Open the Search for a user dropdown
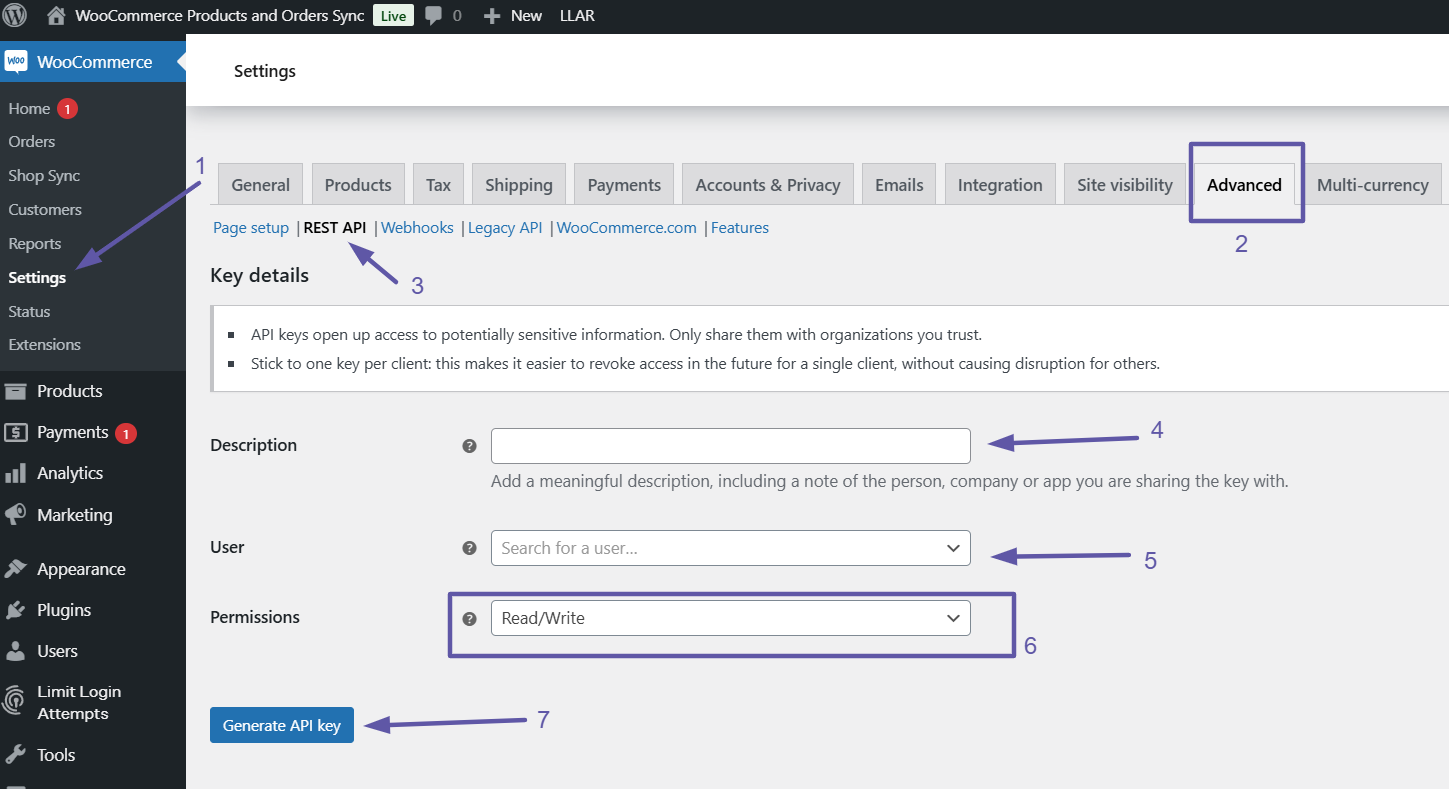The height and width of the screenshot is (789, 1449). coord(730,548)
